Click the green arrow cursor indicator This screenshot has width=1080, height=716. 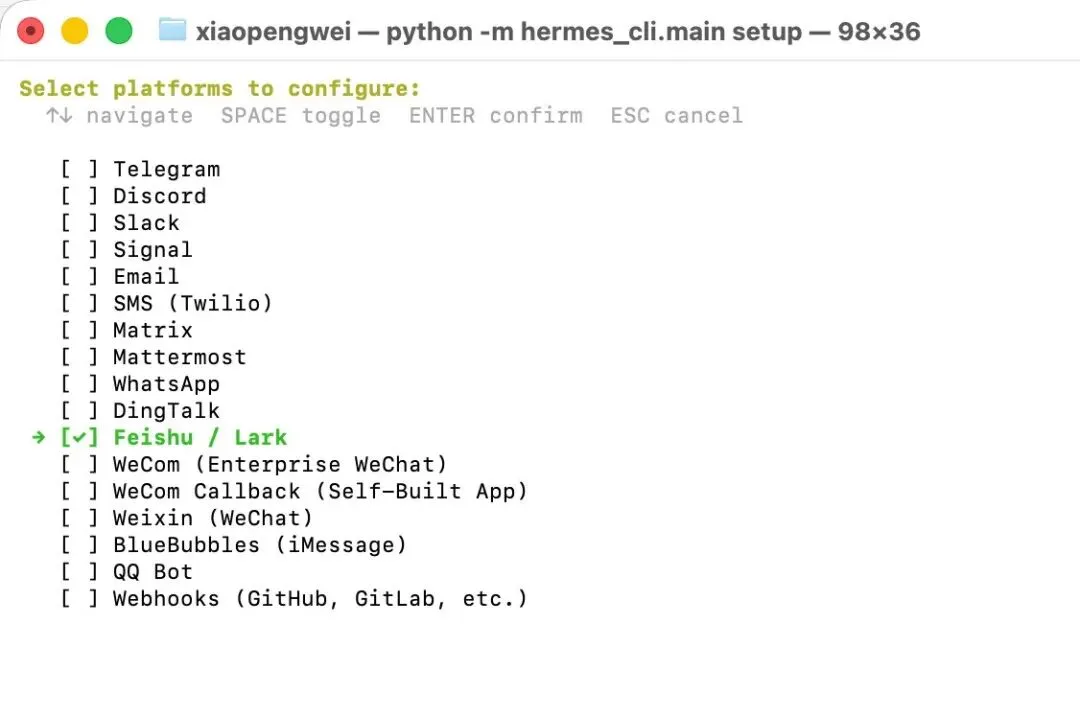point(38,438)
